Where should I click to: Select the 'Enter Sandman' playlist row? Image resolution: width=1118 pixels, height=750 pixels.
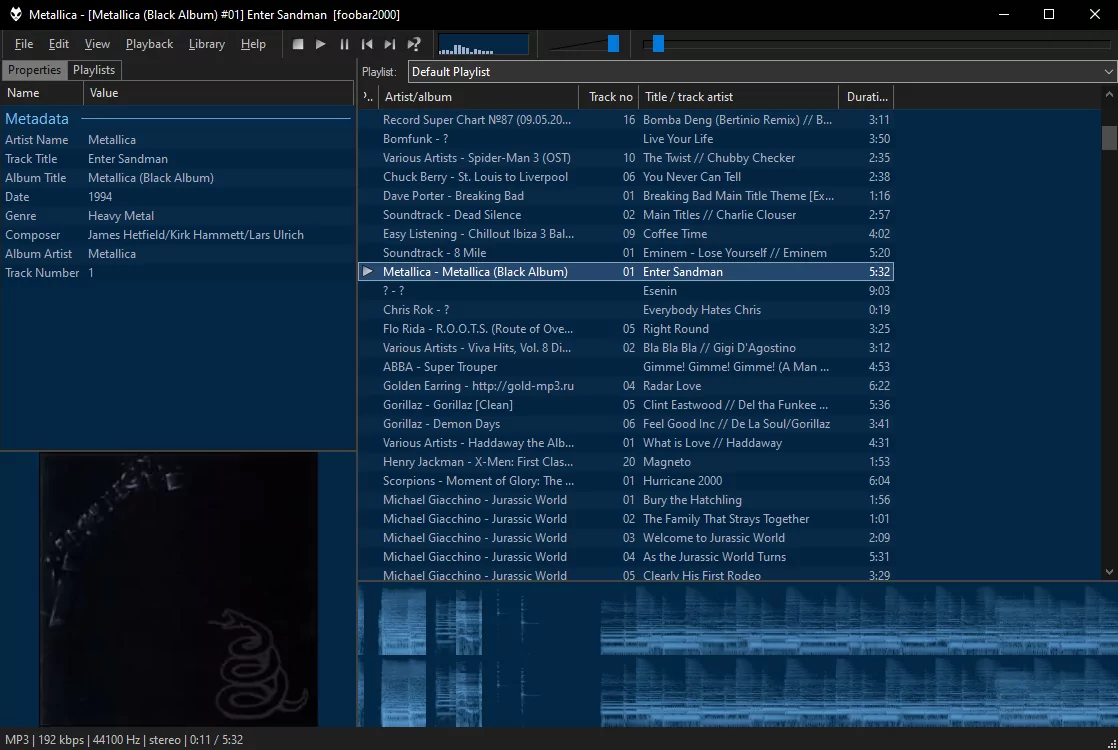tap(626, 272)
